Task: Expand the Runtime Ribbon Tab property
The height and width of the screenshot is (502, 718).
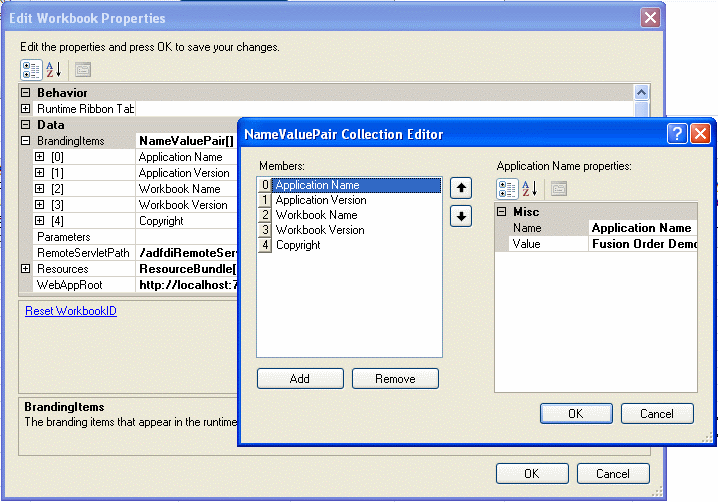Action: 26,109
